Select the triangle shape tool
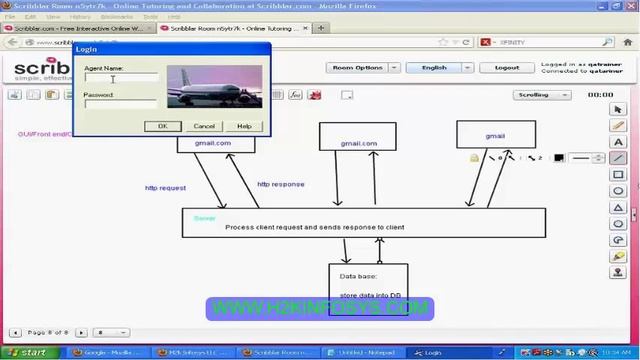Screen dimensions: 640x360 pos(618,207)
